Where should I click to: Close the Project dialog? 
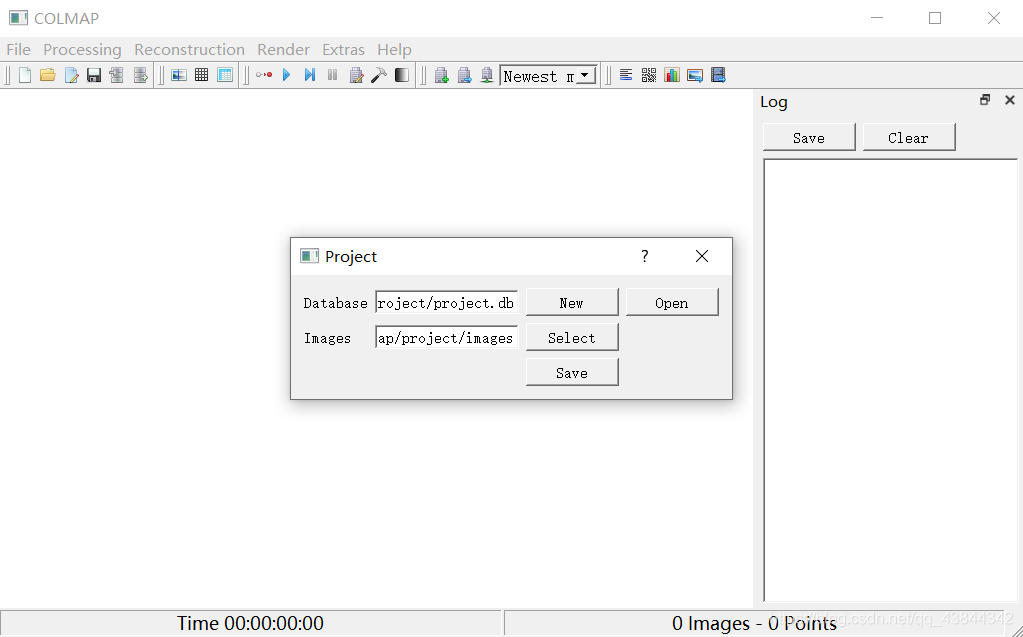(702, 256)
